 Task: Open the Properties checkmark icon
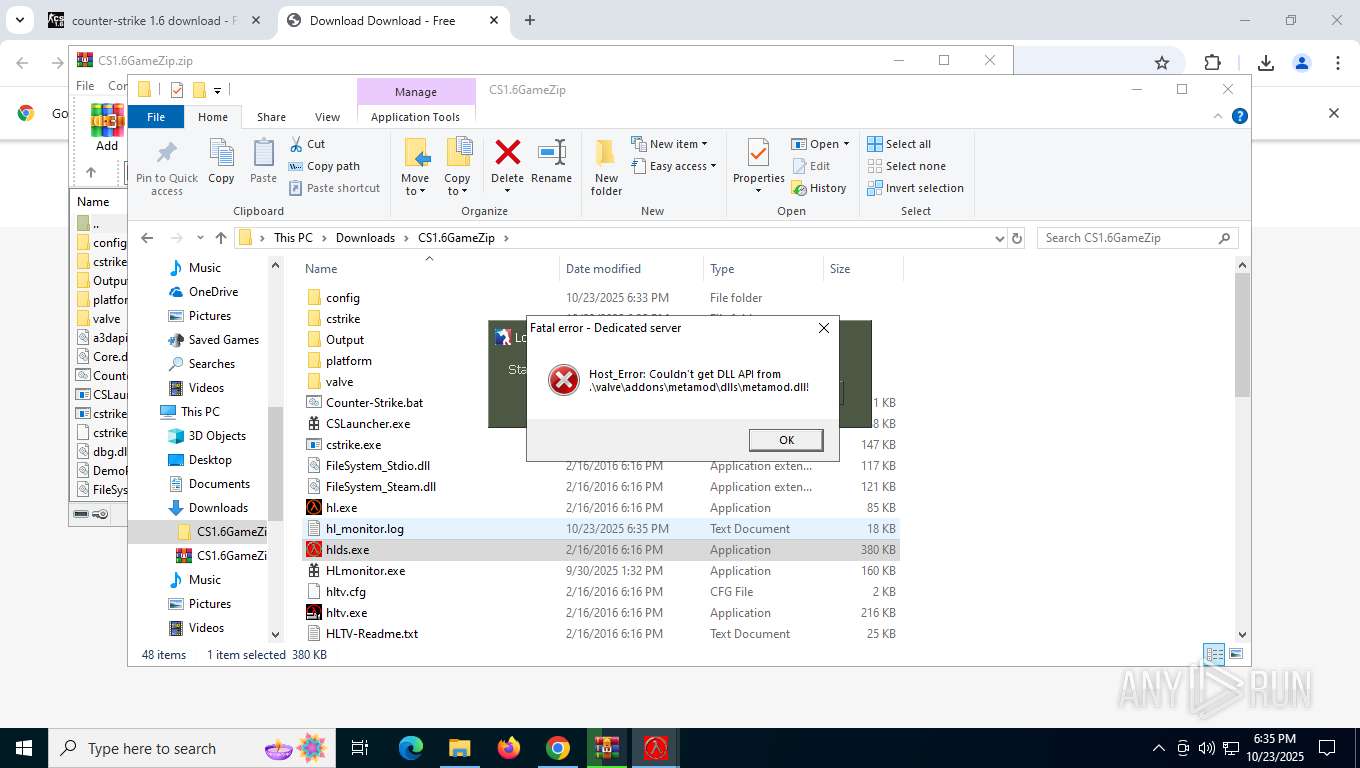(758, 152)
